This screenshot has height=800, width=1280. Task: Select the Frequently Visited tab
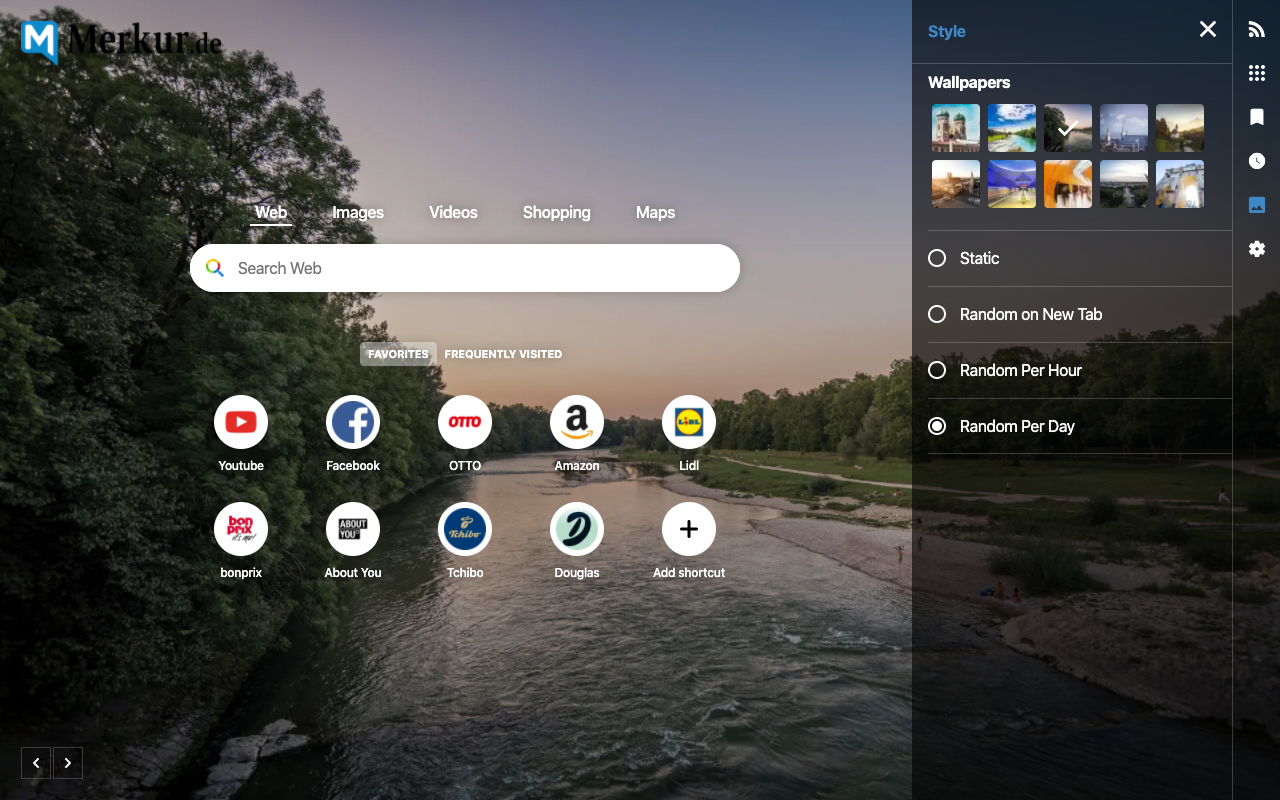[503, 354]
